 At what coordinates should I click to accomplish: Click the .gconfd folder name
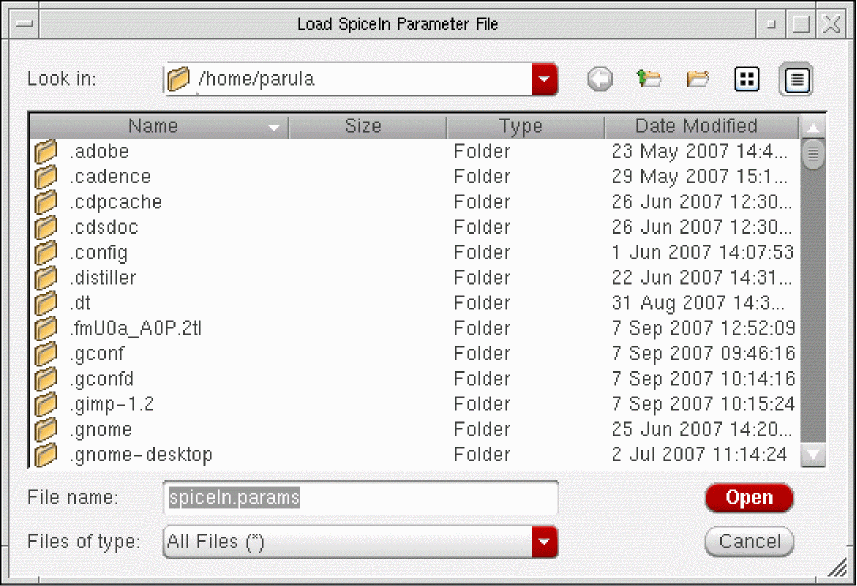coord(102,379)
